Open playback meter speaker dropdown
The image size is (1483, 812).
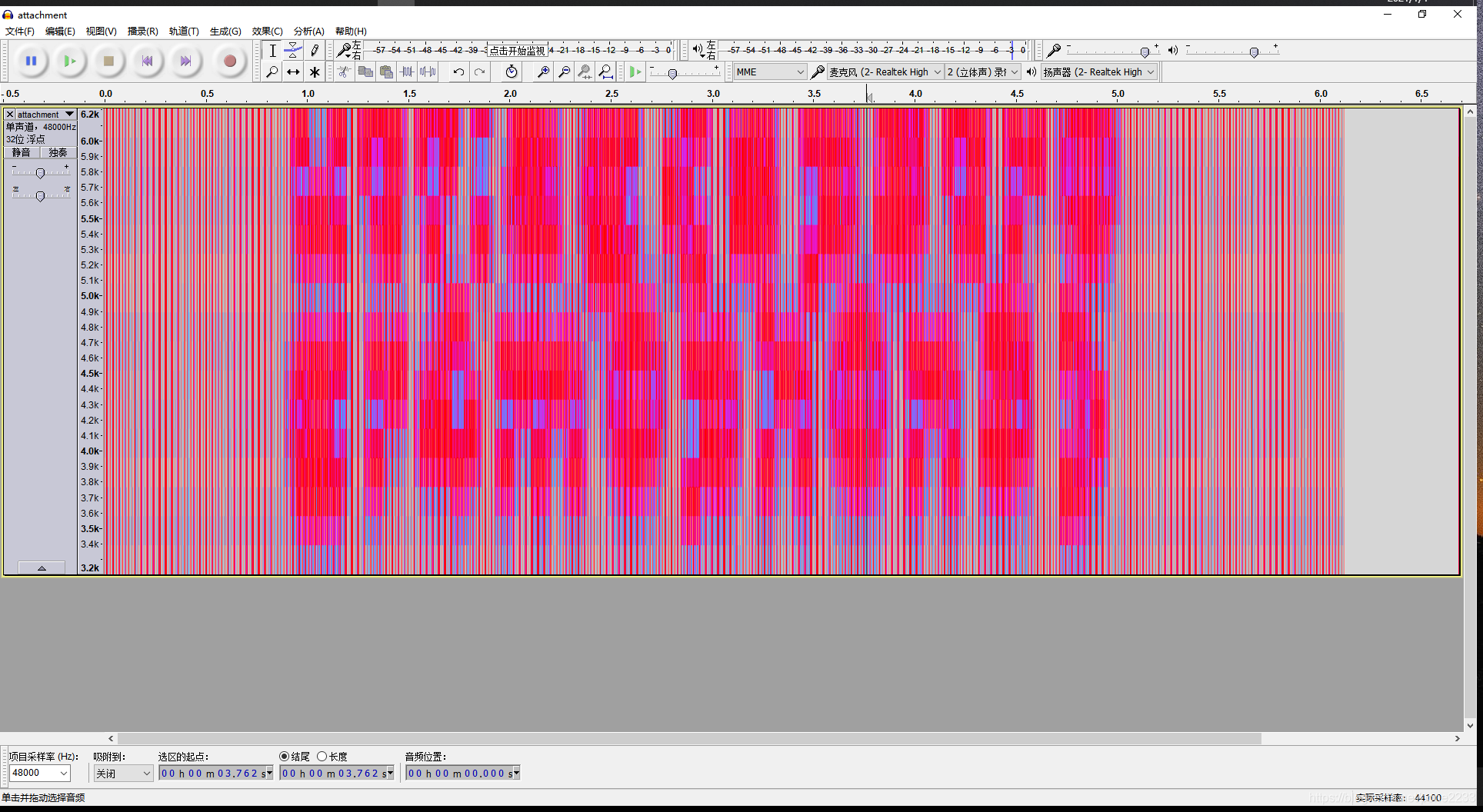point(698,51)
